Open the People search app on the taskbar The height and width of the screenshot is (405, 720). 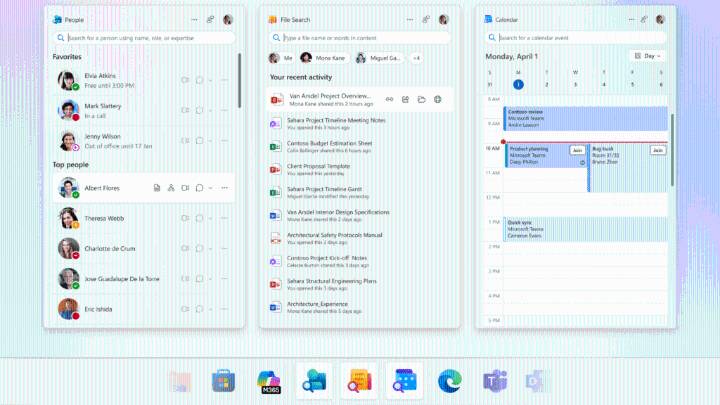(314, 381)
